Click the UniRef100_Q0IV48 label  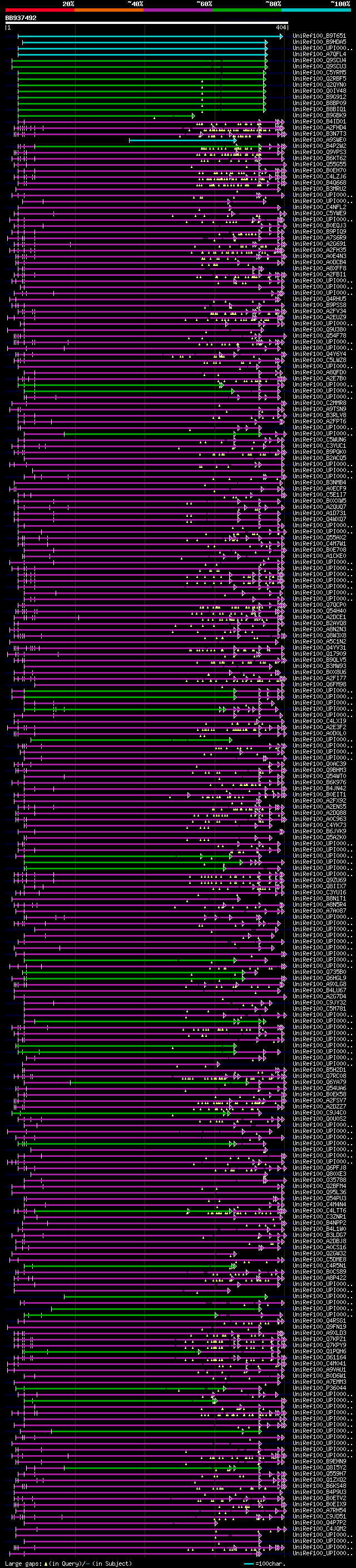[x=319, y=91]
